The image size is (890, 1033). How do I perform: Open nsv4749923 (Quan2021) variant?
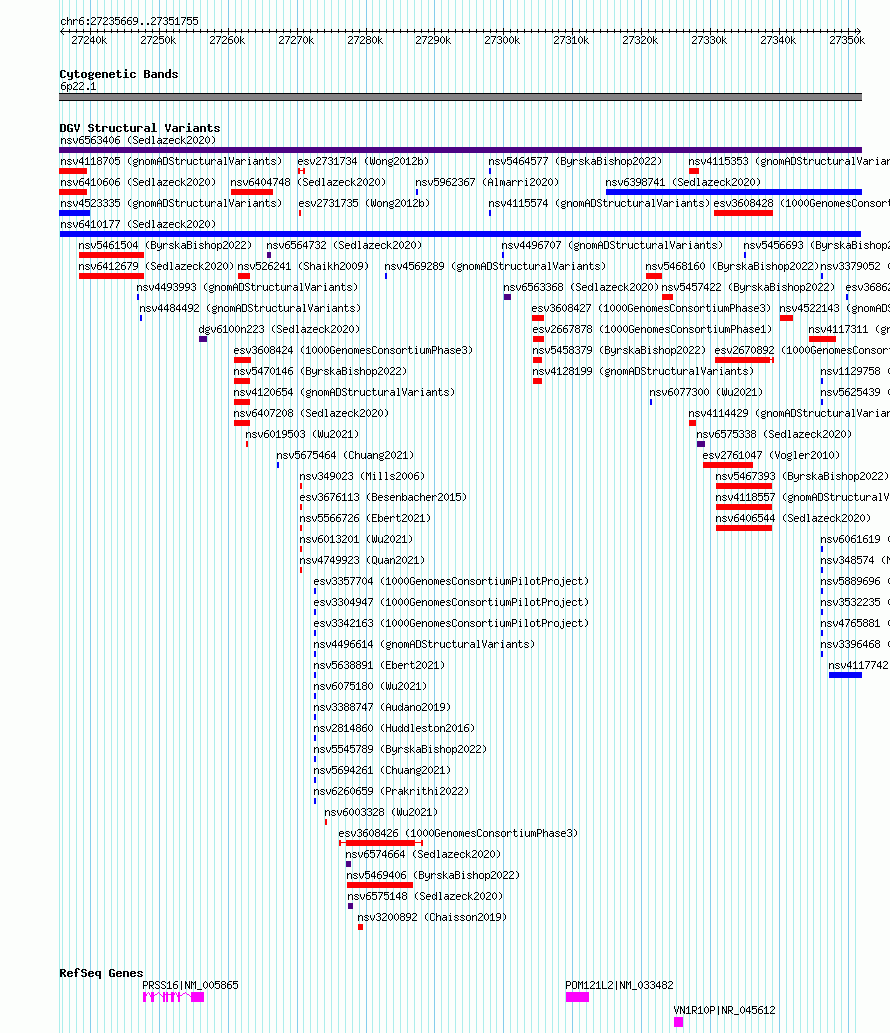point(362,562)
